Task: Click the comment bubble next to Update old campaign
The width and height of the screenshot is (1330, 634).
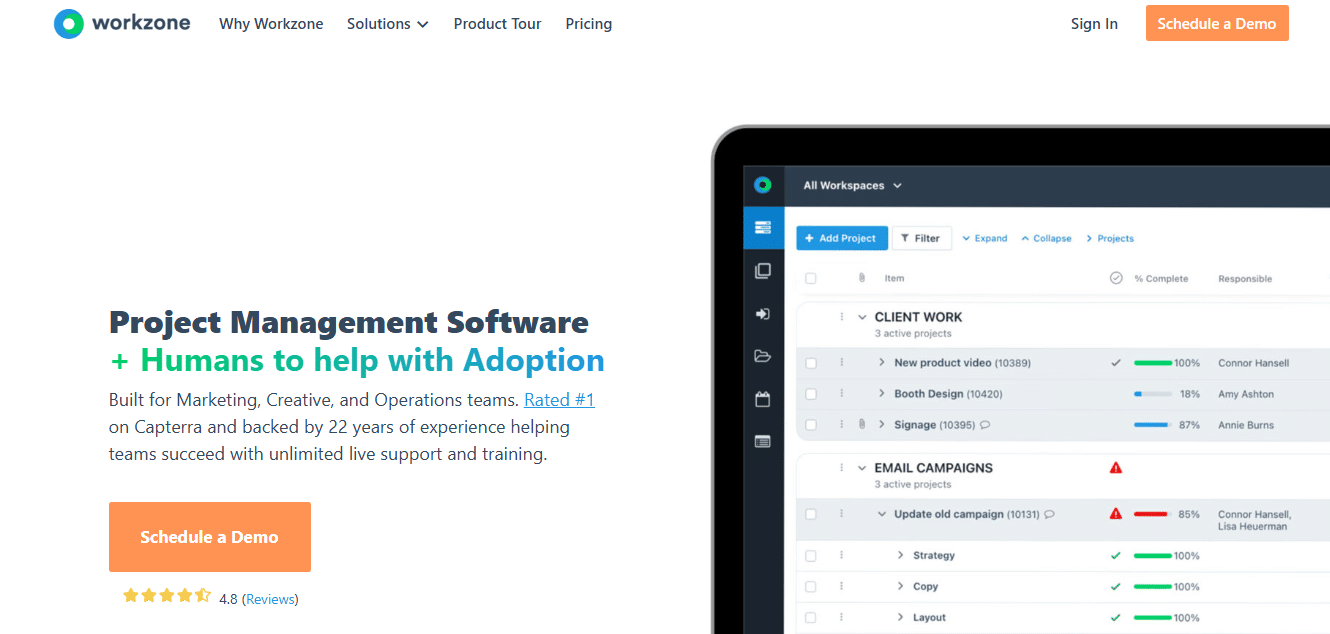Action: point(1049,514)
